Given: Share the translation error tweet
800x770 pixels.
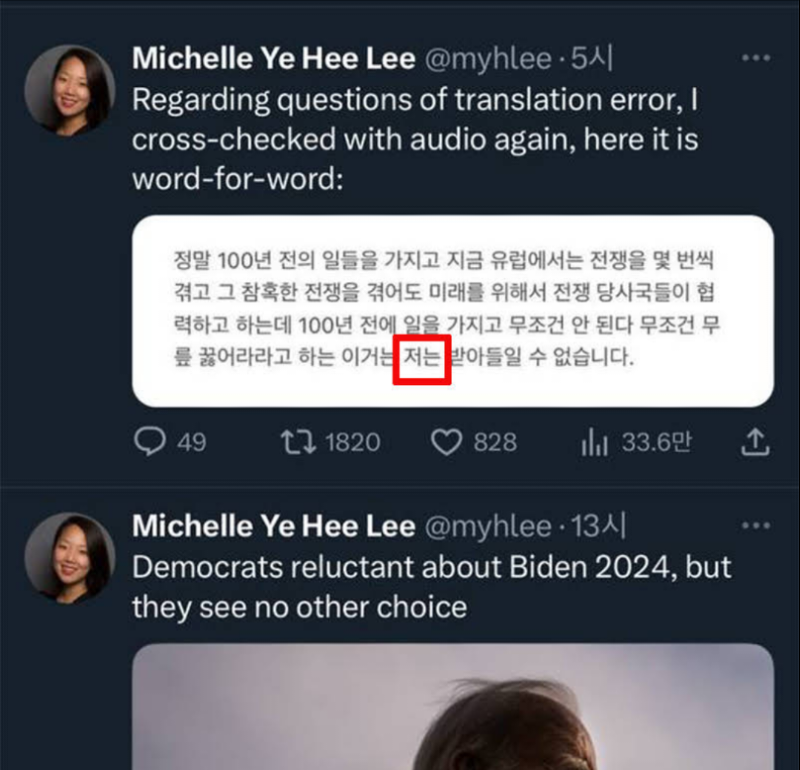Looking at the screenshot, I should tap(757, 441).
